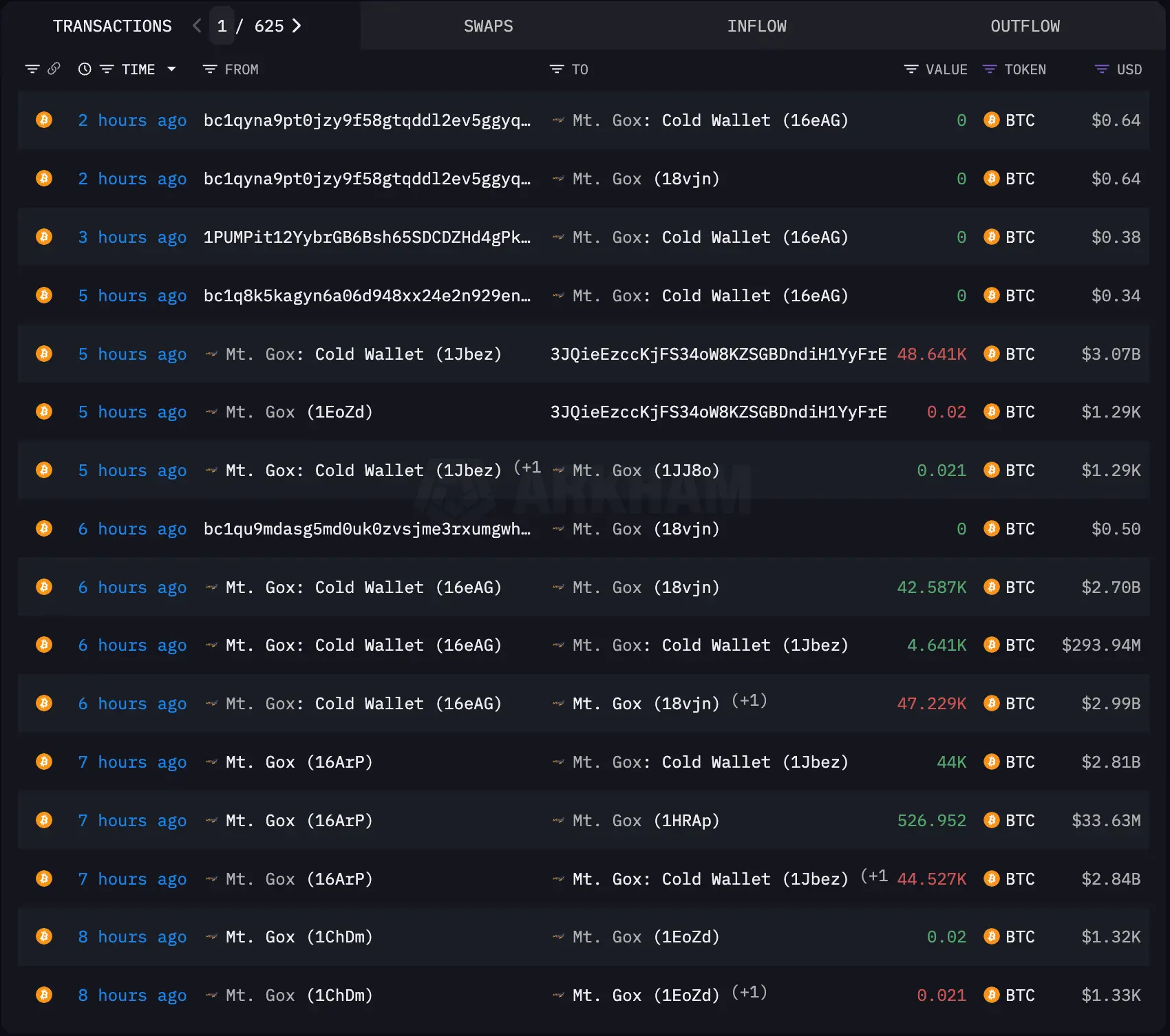Viewport: 1170px width, 1036px height.
Task: Click the TOKEN column header label
Action: tap(1025, 69)
